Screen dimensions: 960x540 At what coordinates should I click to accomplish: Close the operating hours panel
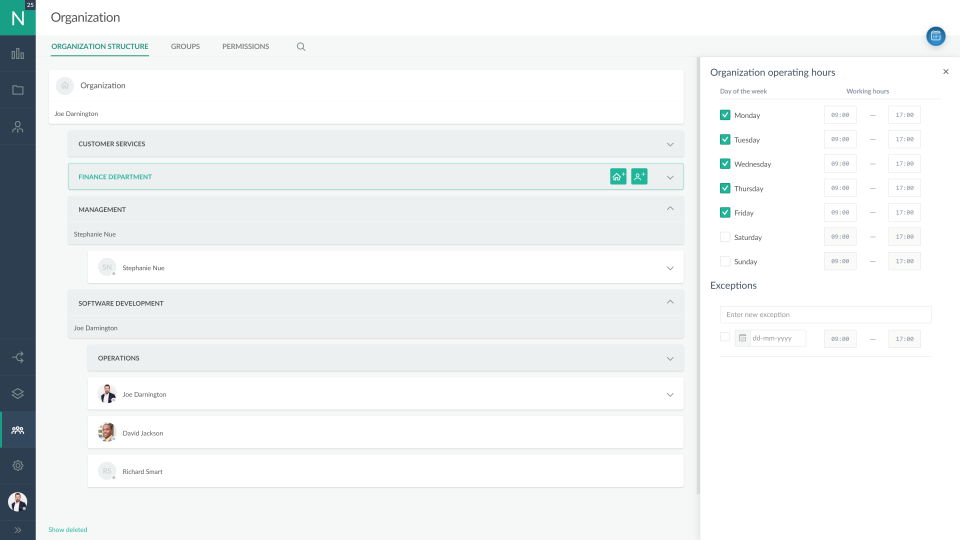946,72
